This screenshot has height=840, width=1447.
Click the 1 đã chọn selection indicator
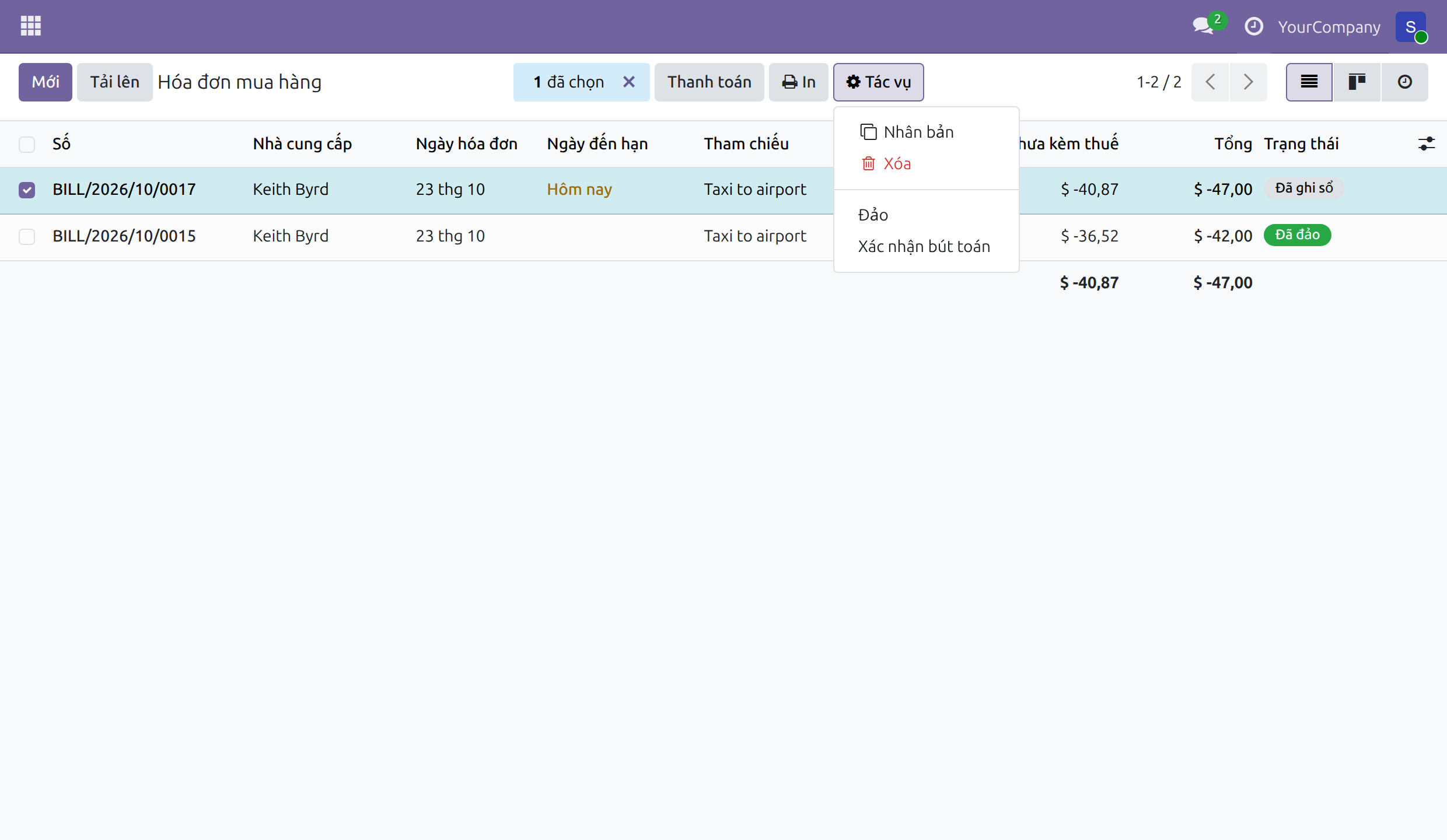click(x=568, y=82)
